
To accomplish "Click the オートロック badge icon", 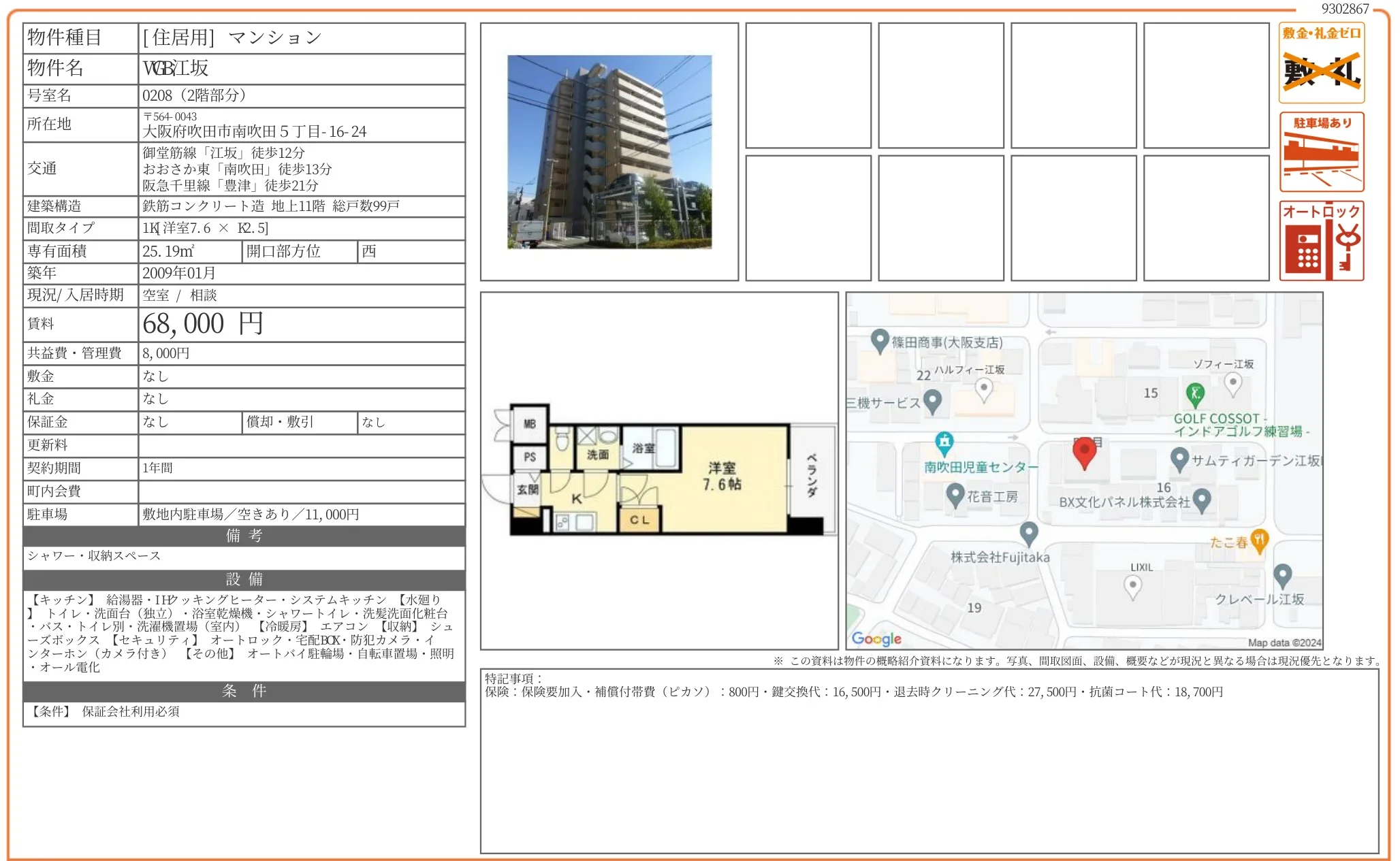I will click(1321, 240).
